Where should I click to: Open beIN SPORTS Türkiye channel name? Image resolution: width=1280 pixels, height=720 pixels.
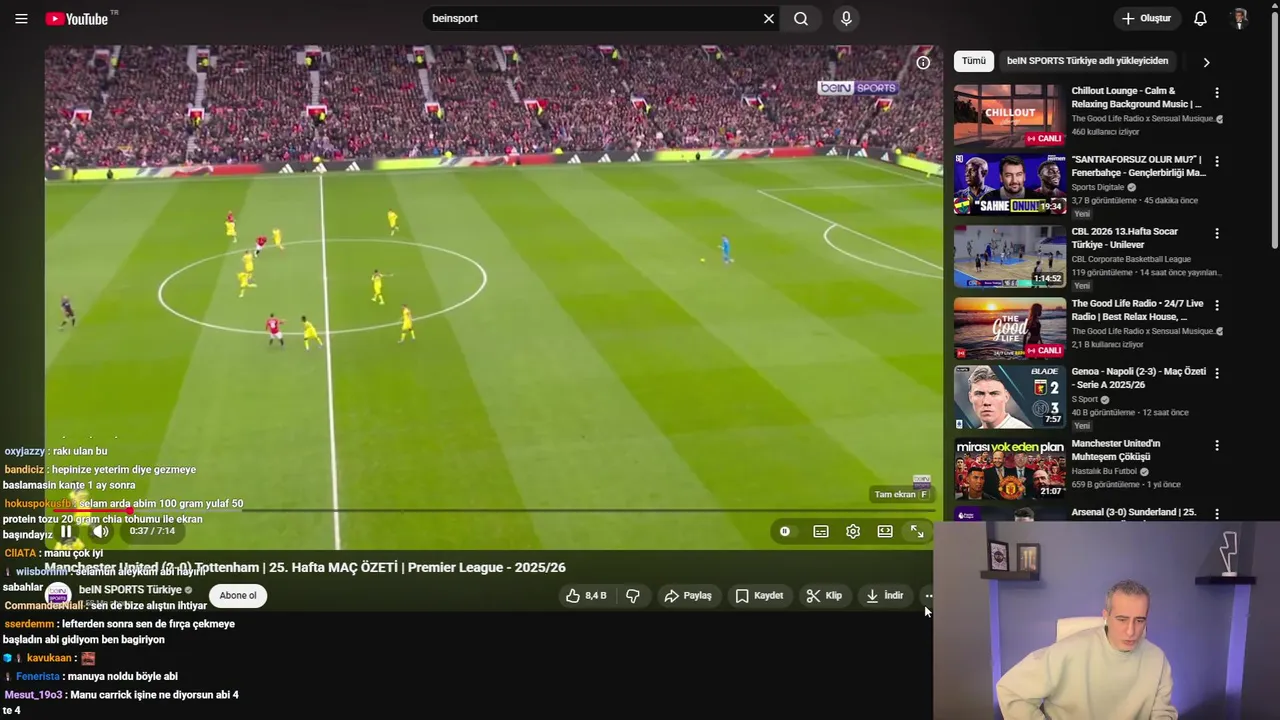130,589
